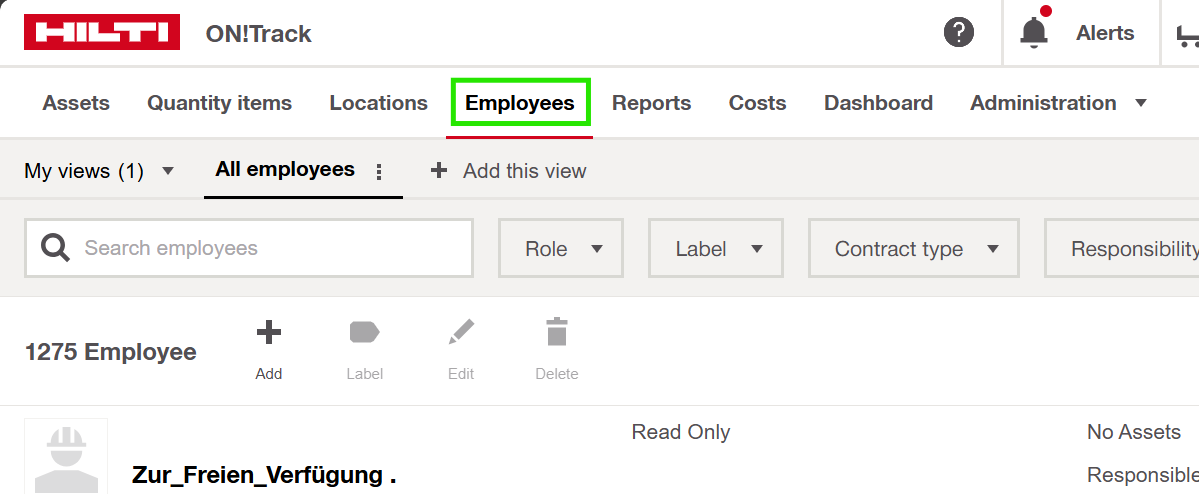
Task: Open the Zur_Freien_Verfügung employee entry
Action: click(264, 475)
